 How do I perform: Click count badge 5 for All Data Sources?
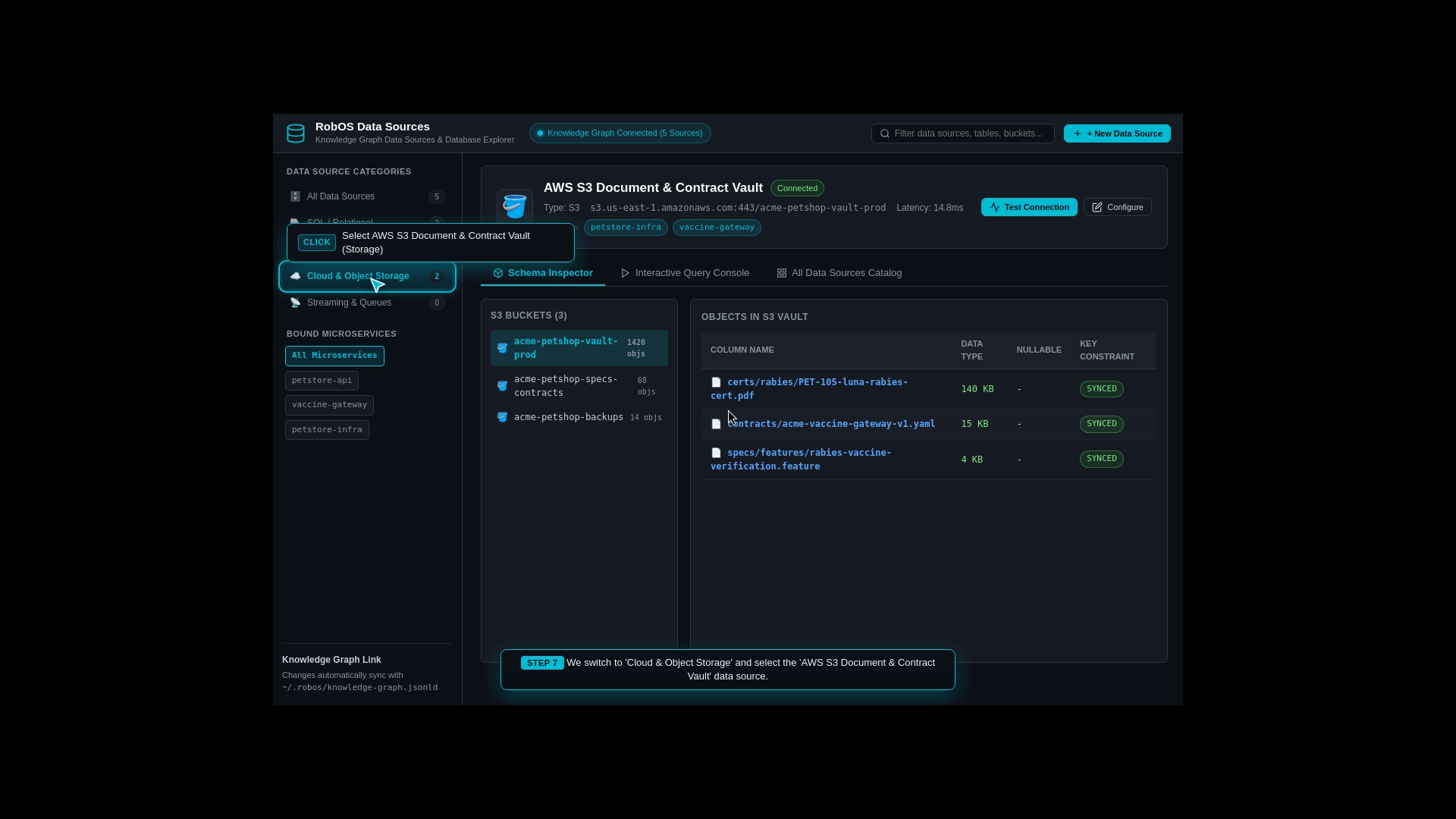437,197
